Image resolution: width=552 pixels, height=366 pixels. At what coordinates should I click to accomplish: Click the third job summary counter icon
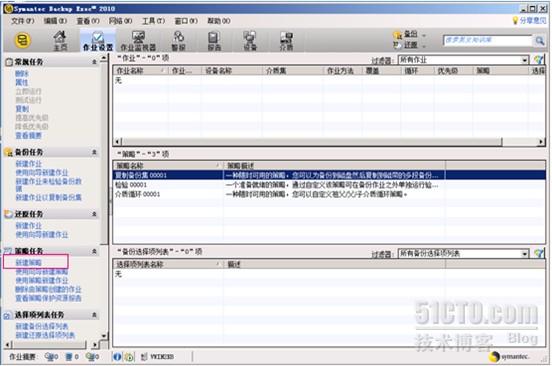(90, 357)
